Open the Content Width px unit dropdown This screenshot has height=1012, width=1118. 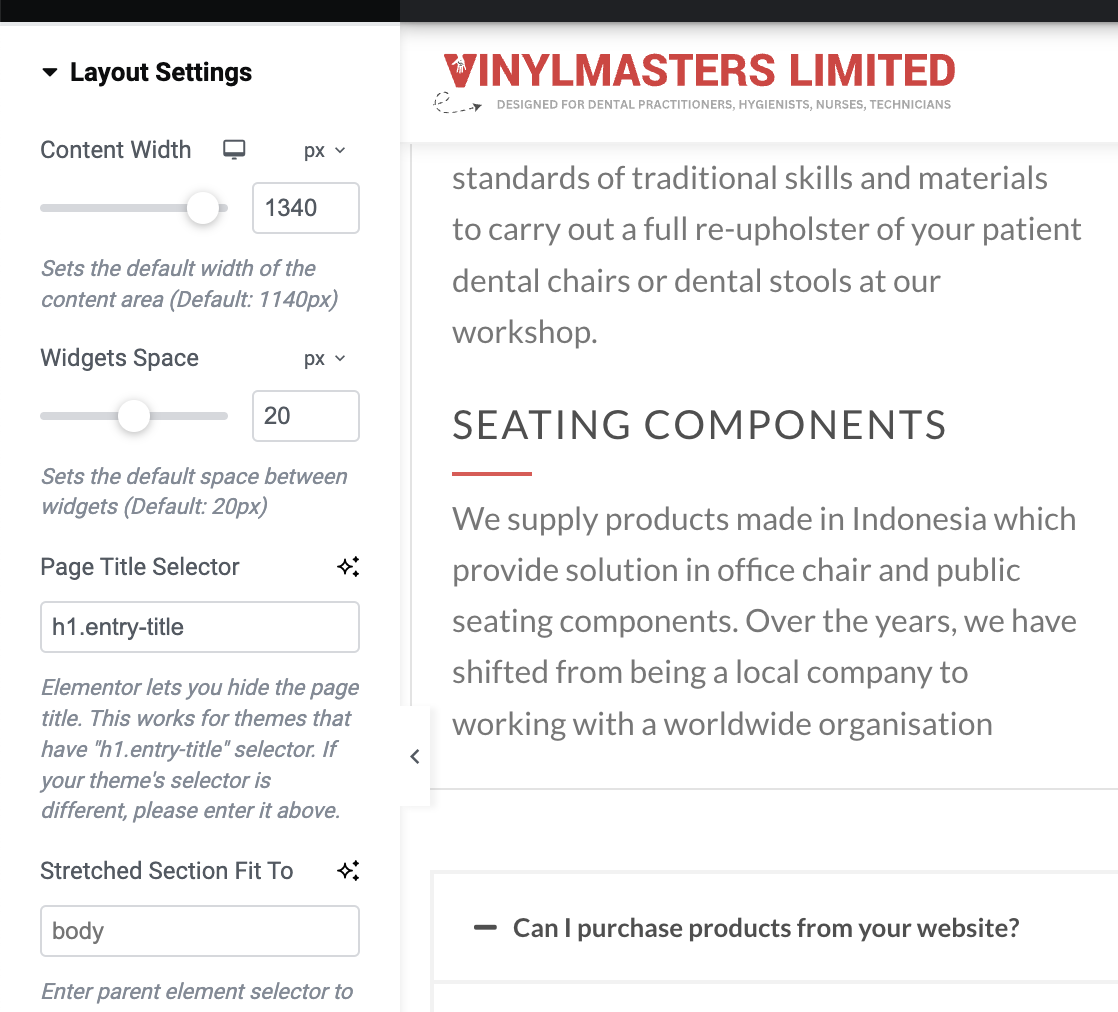[324, 150]
